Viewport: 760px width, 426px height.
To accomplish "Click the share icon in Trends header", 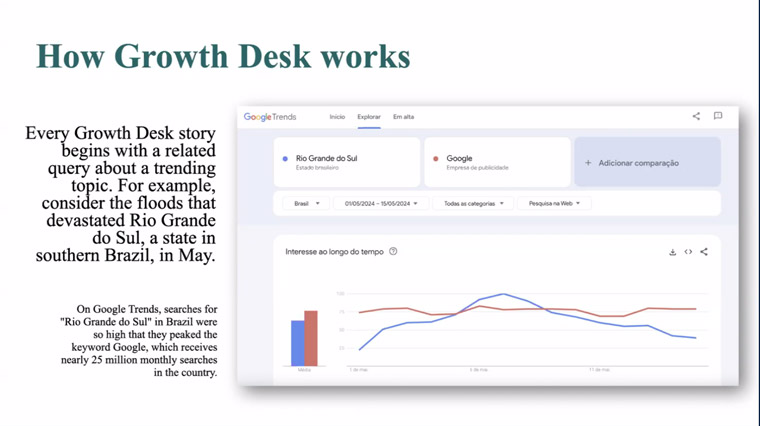I will 696,116.
